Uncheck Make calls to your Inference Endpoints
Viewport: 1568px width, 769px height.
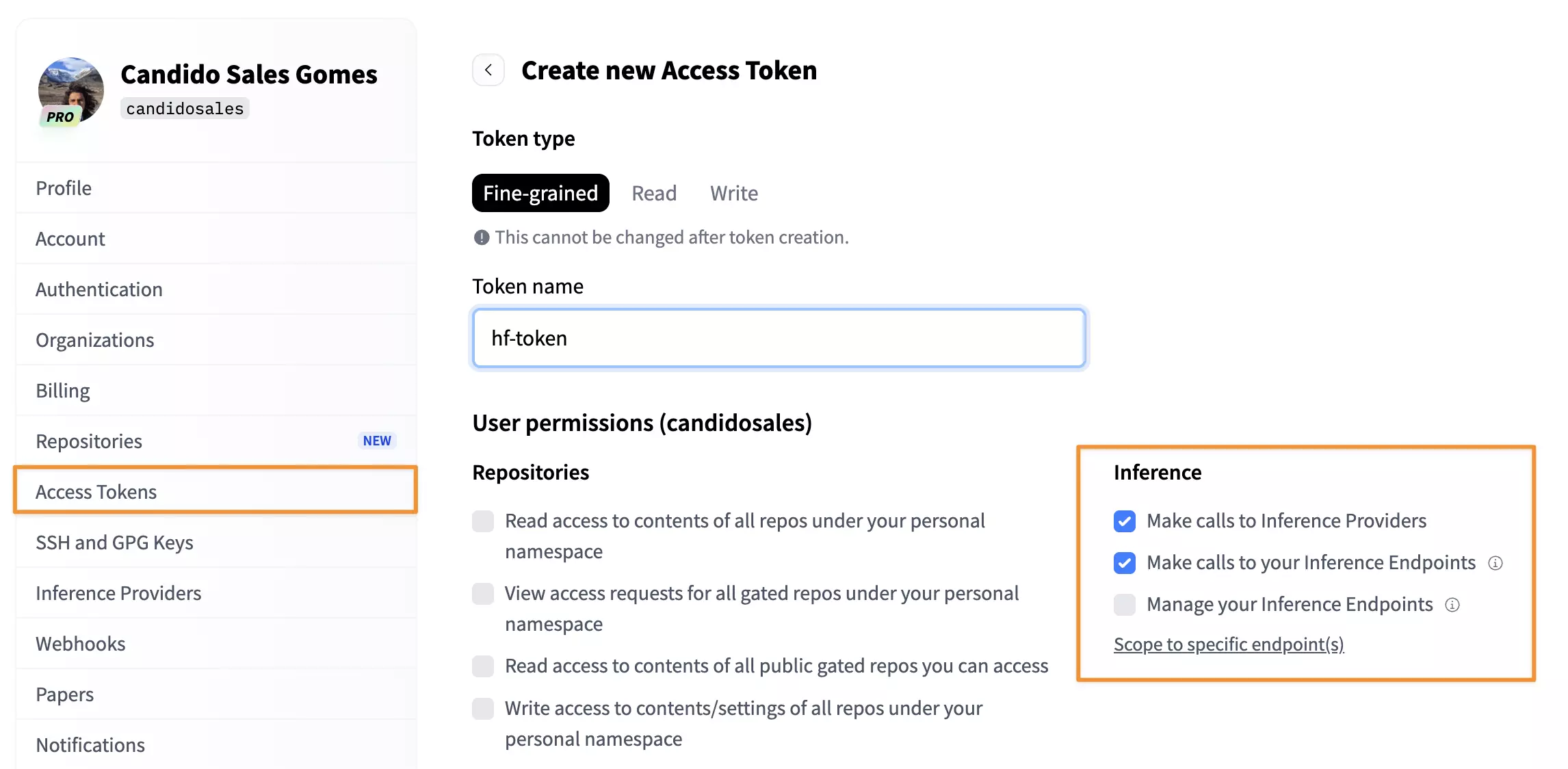click(x=1125, y=563)
